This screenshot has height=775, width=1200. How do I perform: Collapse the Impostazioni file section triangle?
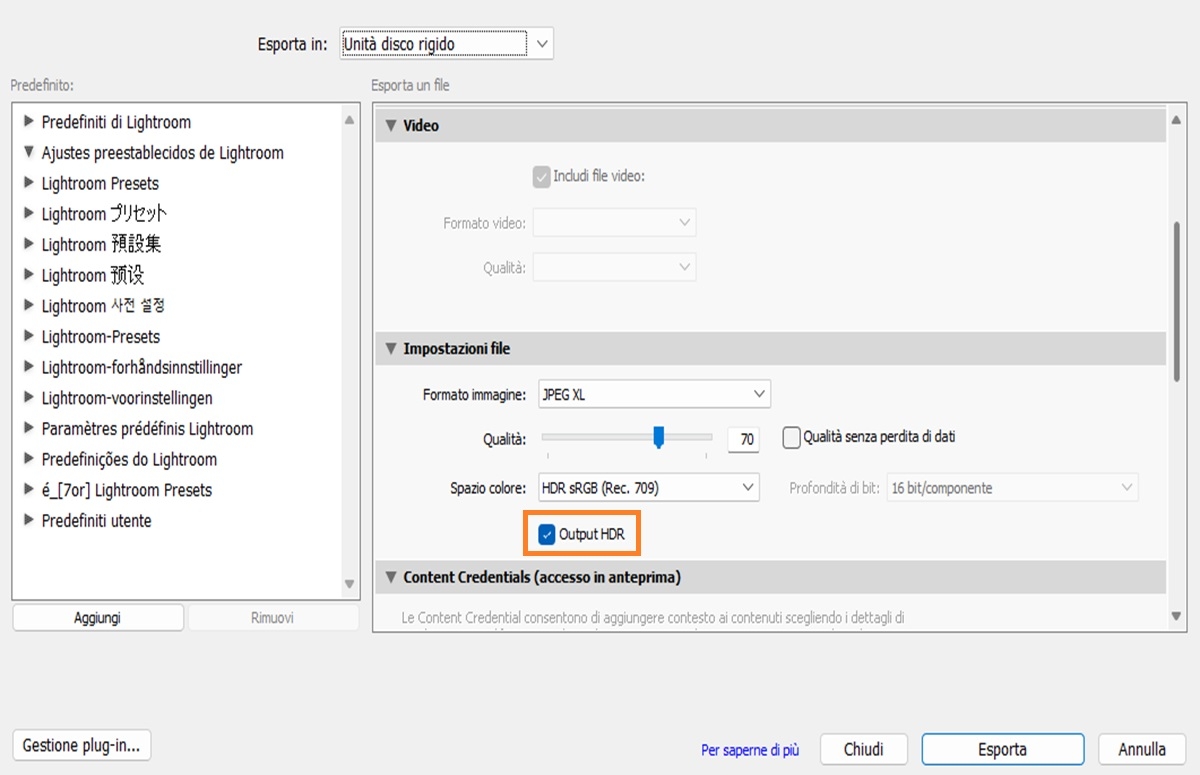point(390,349)
